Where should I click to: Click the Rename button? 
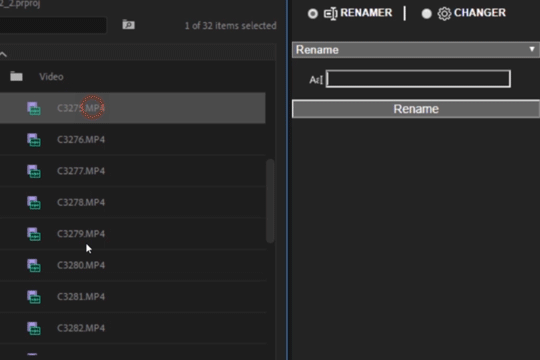[x=416, y=109]
